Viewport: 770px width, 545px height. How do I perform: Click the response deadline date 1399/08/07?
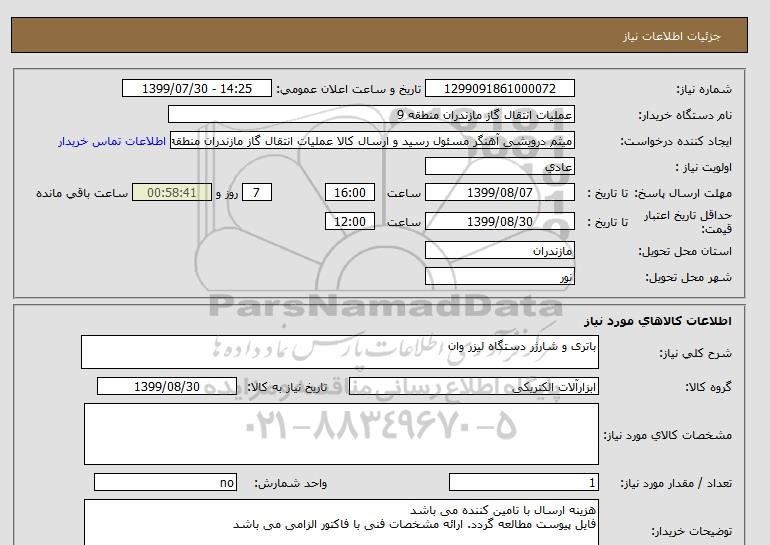[499, 192]
